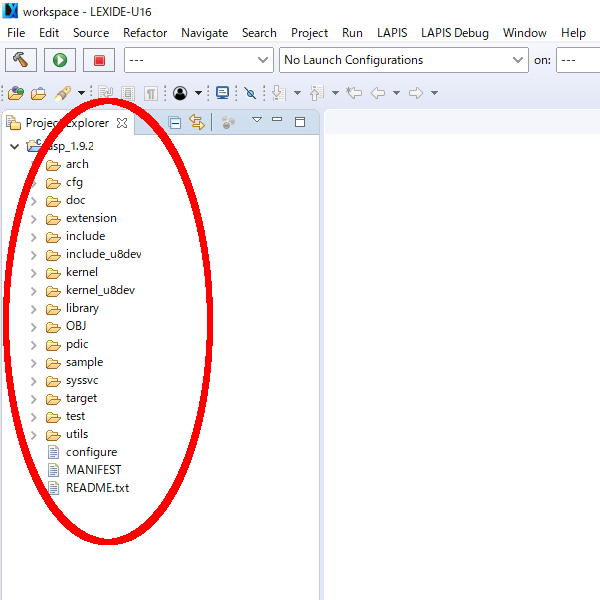Open the dropdown arrow beside the pencil icon

click(x=81, y=93)
